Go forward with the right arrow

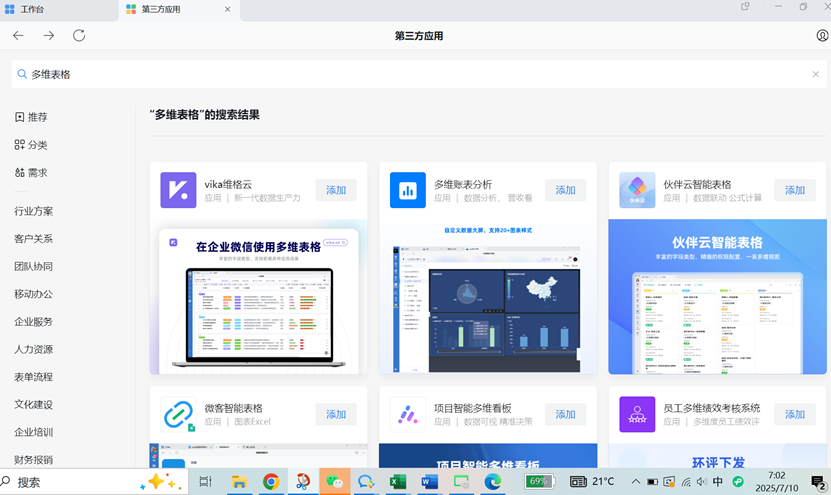(49, 36)
